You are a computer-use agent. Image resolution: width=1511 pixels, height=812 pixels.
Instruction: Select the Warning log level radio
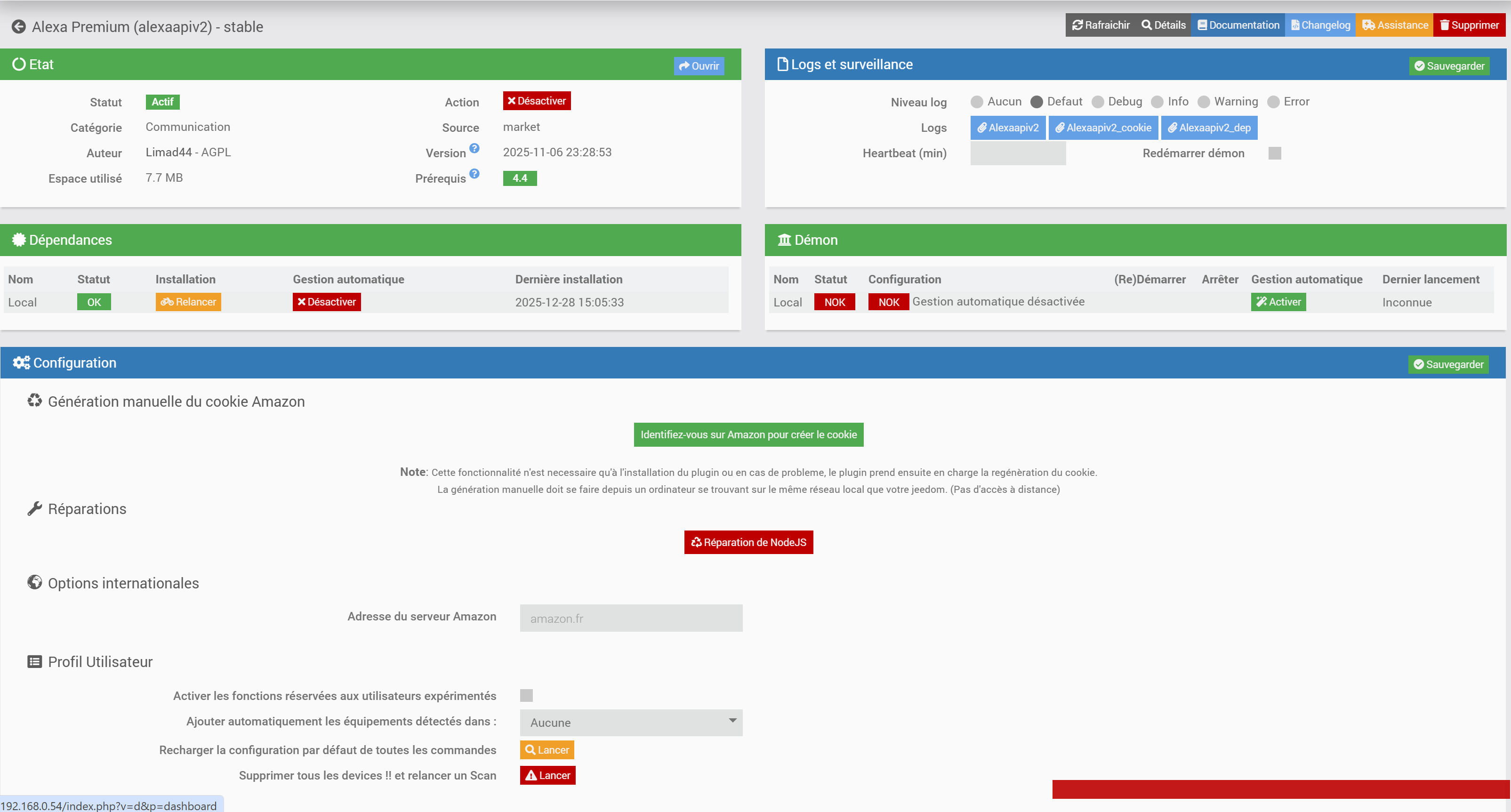click(x=1204, y=102)
